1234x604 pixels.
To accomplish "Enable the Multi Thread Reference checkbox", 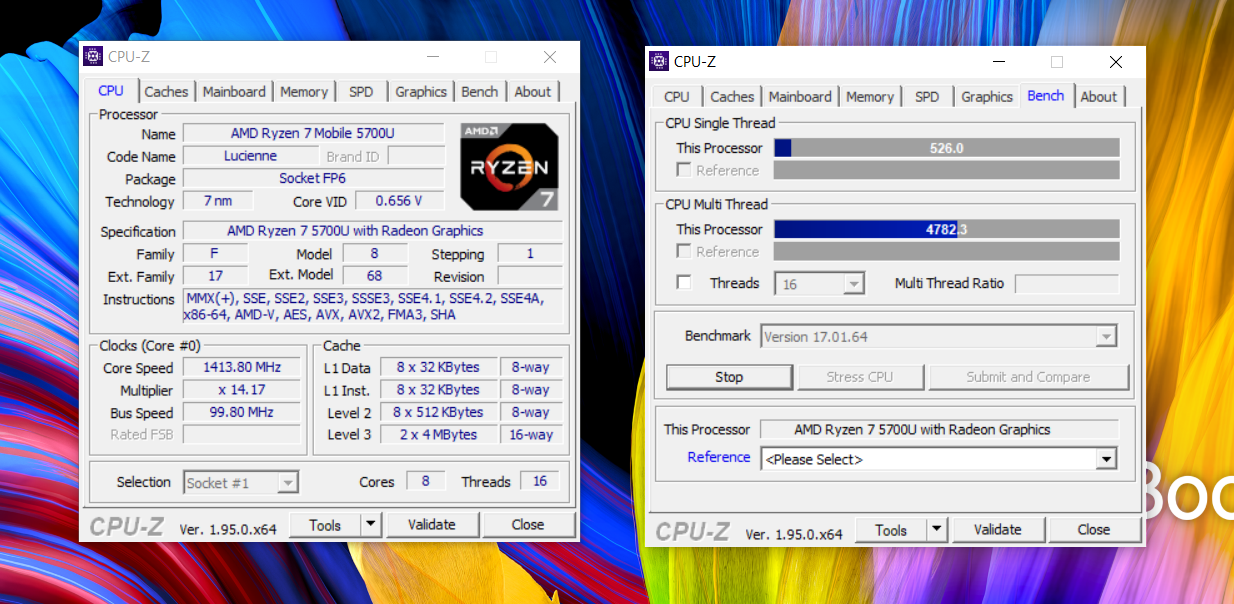I will click(684, 251).
